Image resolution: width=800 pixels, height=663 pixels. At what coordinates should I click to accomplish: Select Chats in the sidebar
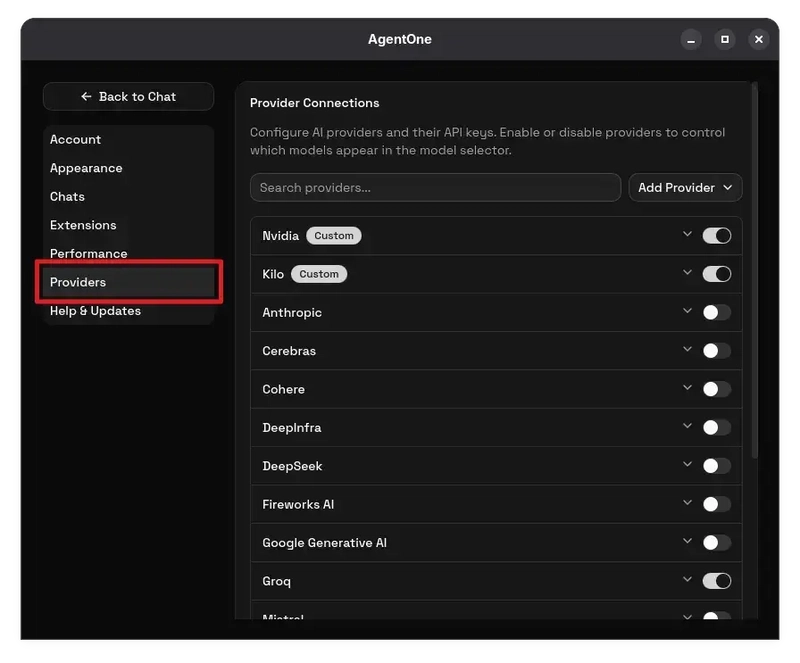coord(129,197)
